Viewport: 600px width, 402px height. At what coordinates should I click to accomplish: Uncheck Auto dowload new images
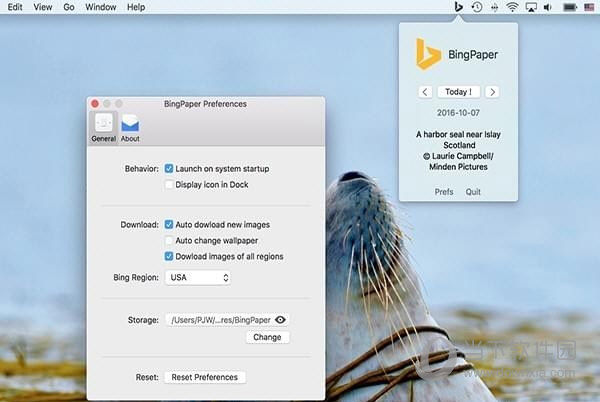click(169, 225)
